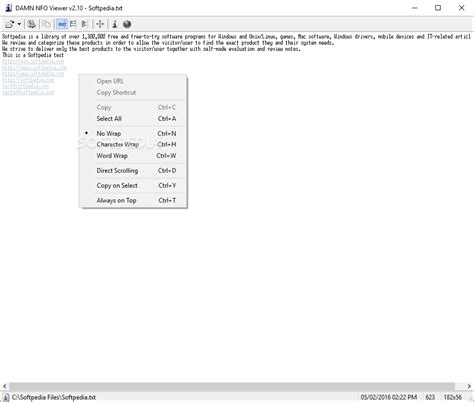Click the horizontal scrollbar thumb

click(x=232, y=386)
